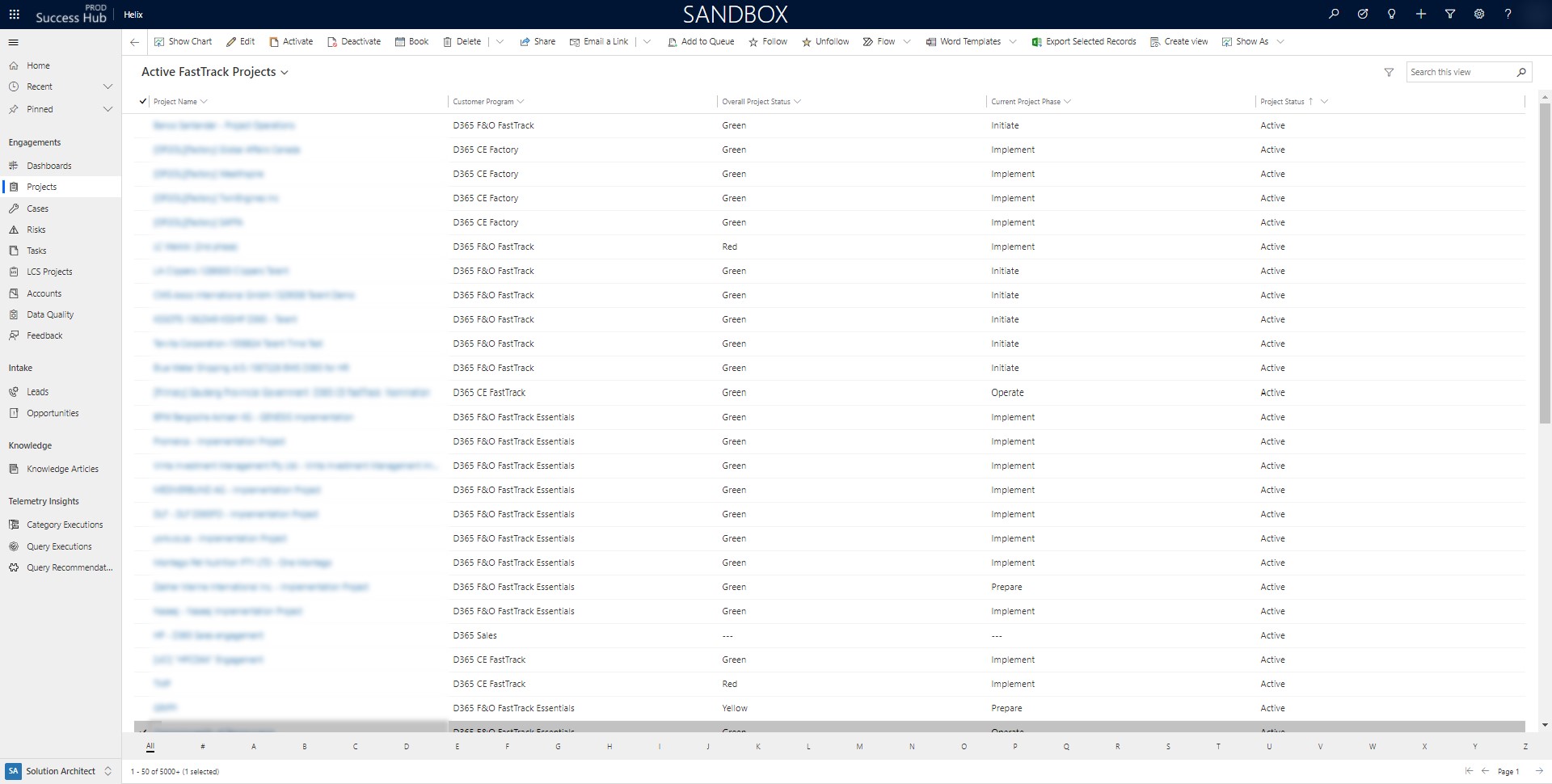Click the vertical scrollbar of the grid
Viewport: 1552px width, 784px height.
[x=1545, y=259]
